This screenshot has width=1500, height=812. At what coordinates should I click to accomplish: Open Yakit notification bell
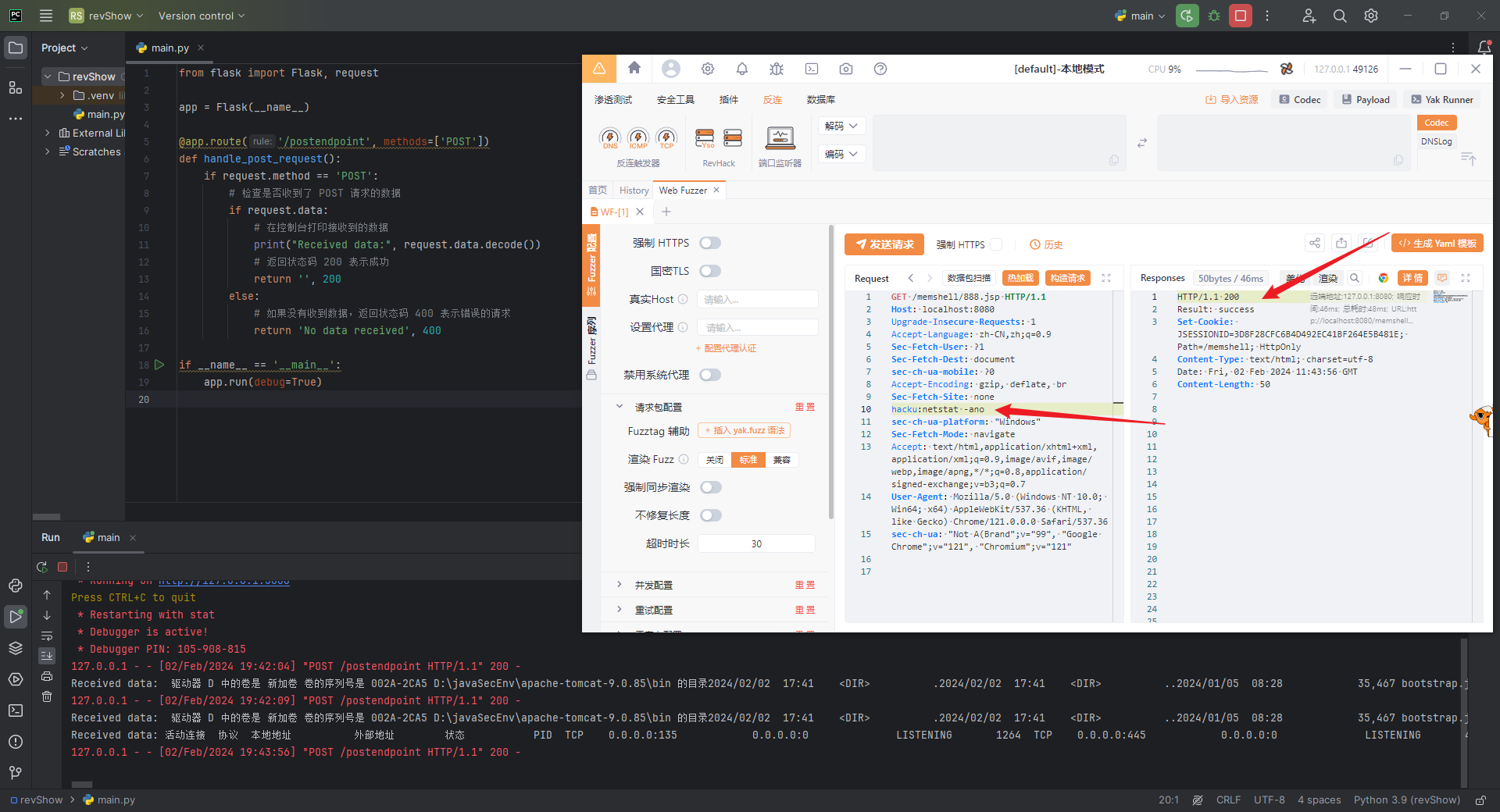[x=742, y=69]
